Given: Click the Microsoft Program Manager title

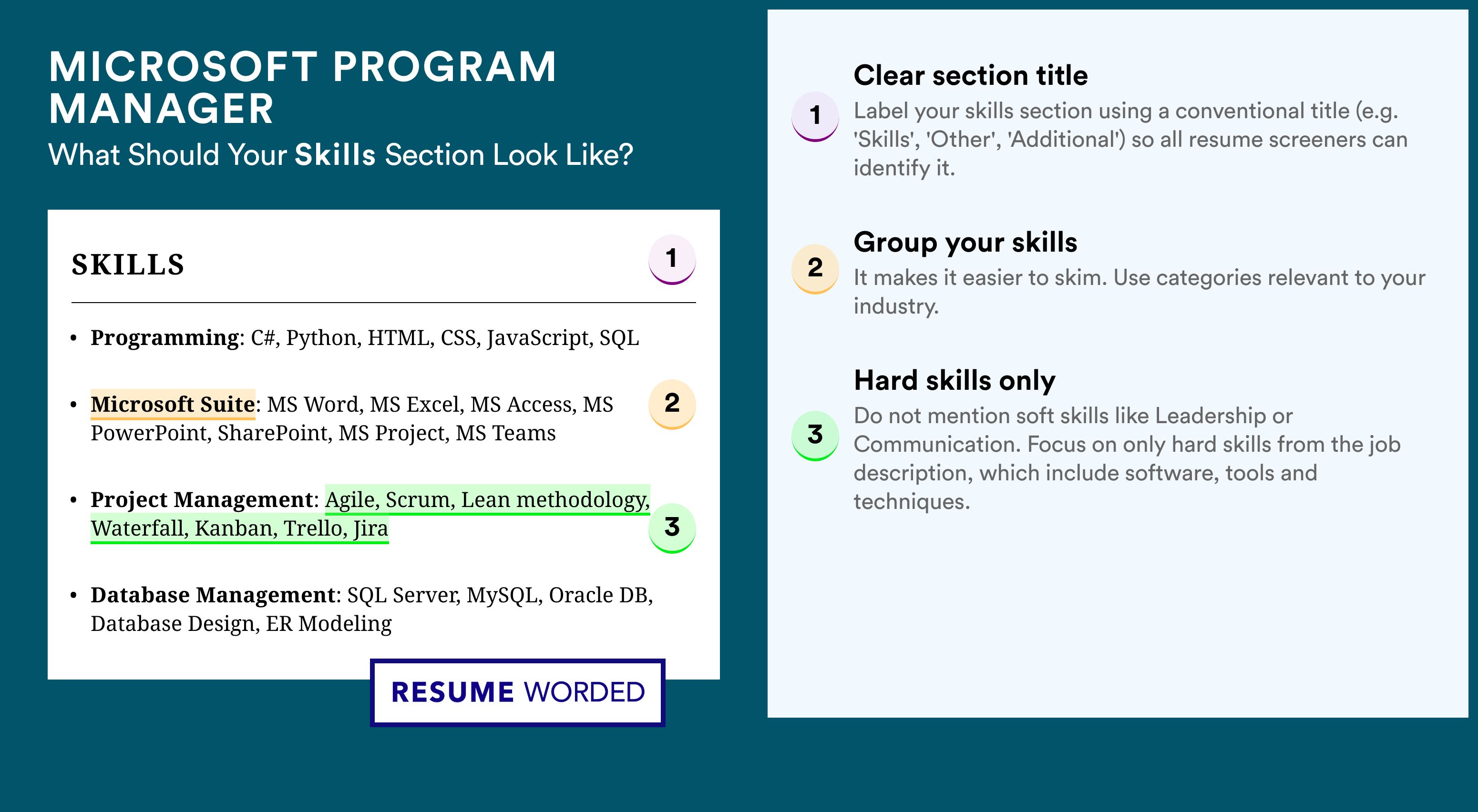Looking at the screenshot, I should pyautogui.click(x=302, y=87).
